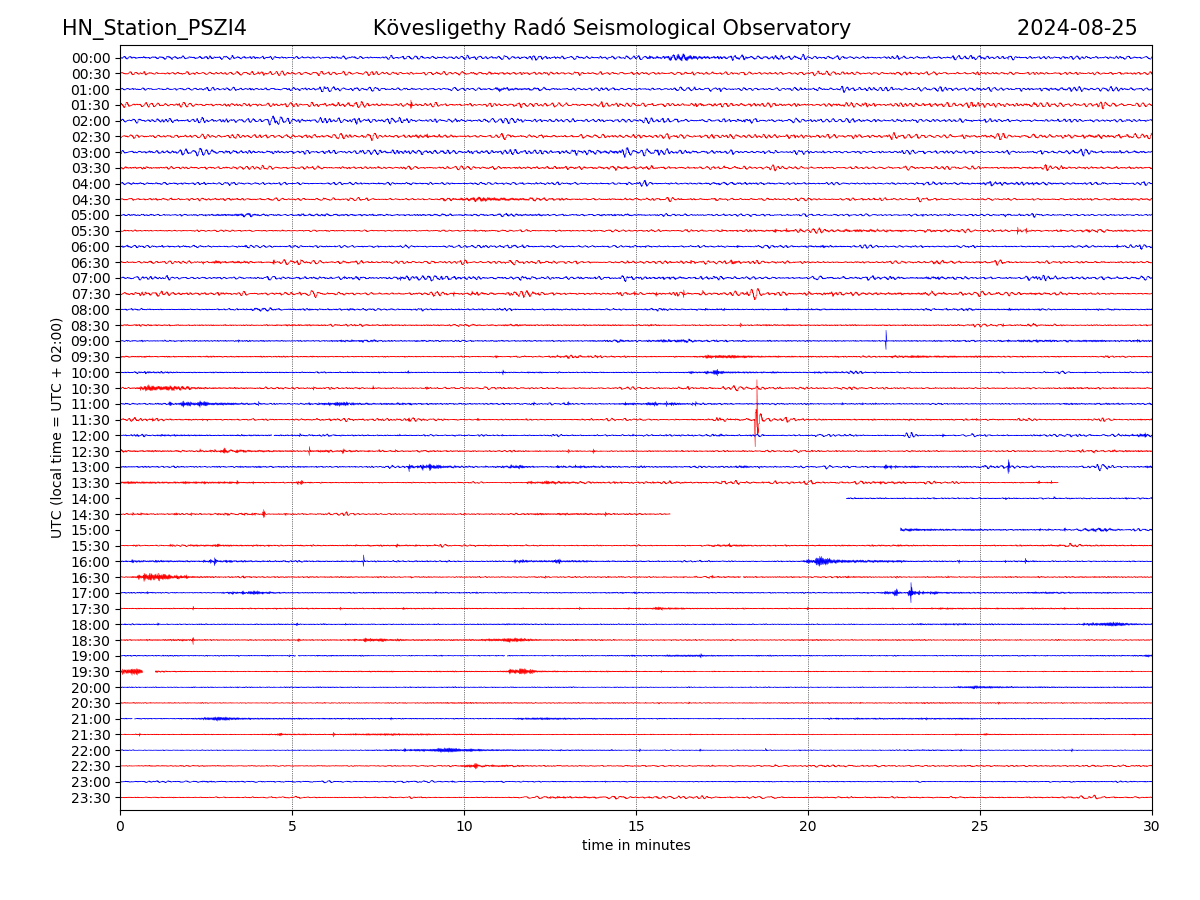Image resolution: width=1200 pixels, height=900 pixels.
Task: Click the 30 tick on the minutes axis
Action: tap(1151, 826)
